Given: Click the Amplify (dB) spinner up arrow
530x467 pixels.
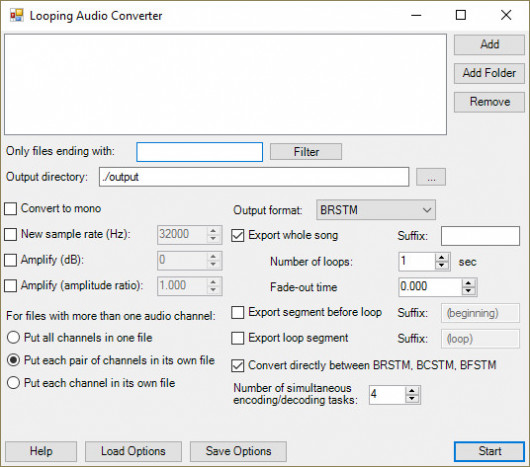Looking at the screenshot, I should pos(213,256).
